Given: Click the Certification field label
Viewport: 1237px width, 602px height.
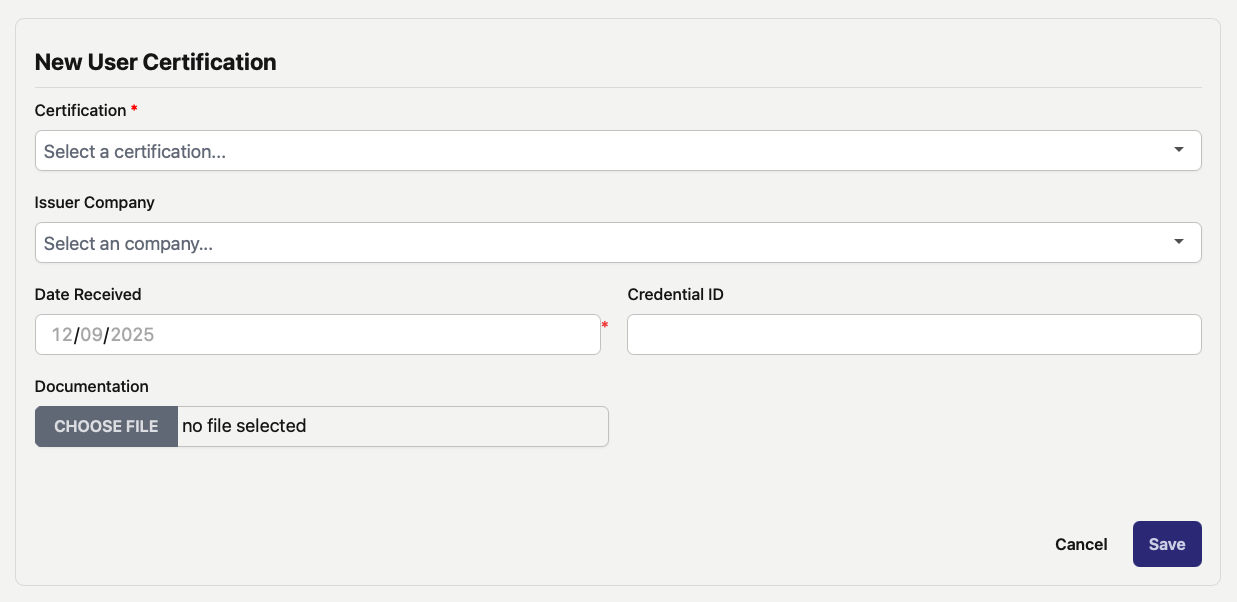Looking at the screenshot, I should coord(80,110).
